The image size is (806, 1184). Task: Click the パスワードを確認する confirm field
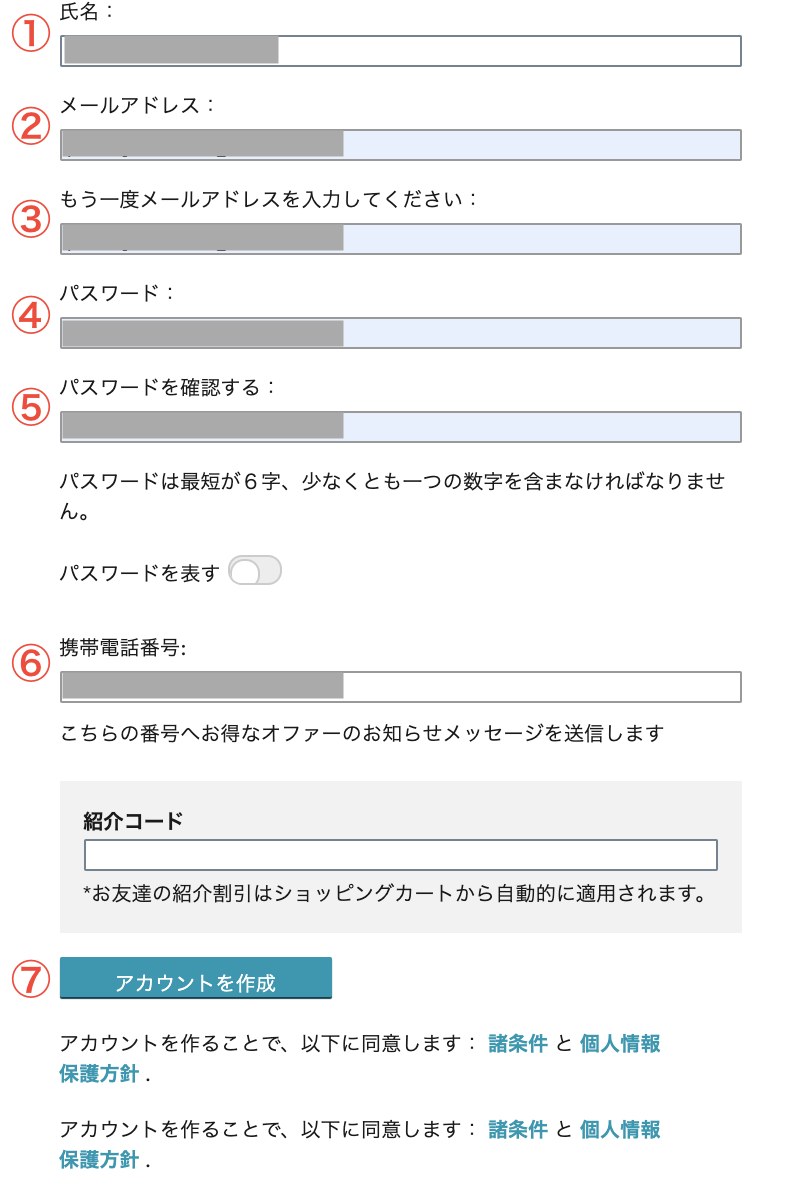click(x=400, y=427)
